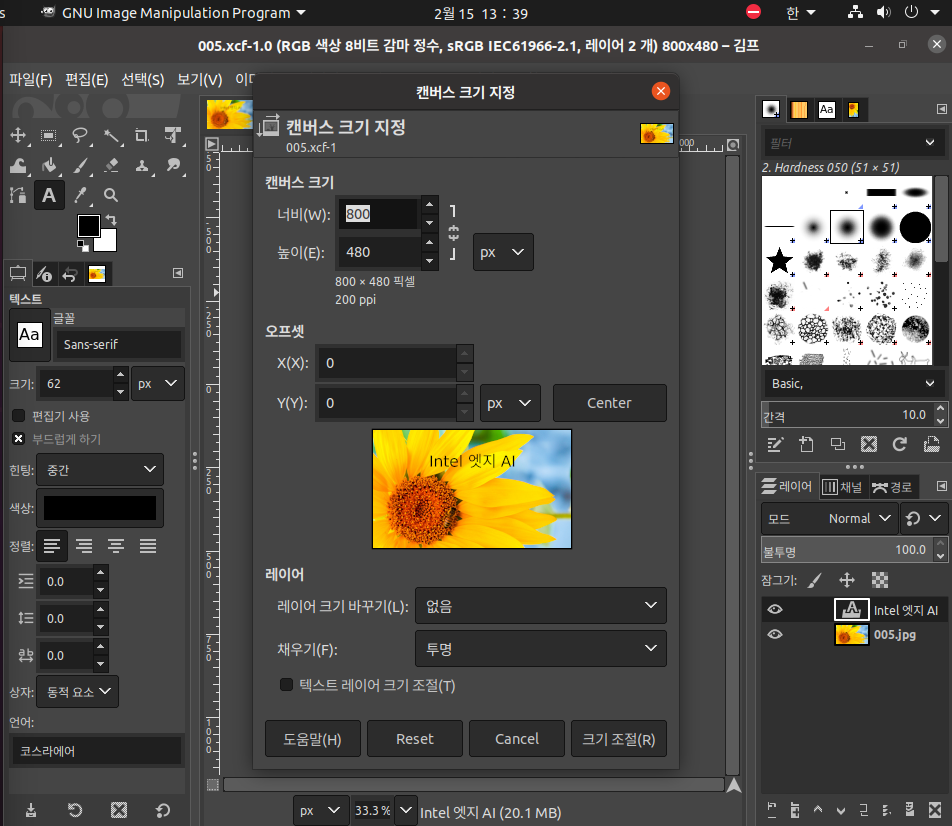Toggle lock pixels brush icon
The height and width of the screenshot is (826, 952).
(x=815, y=581)
